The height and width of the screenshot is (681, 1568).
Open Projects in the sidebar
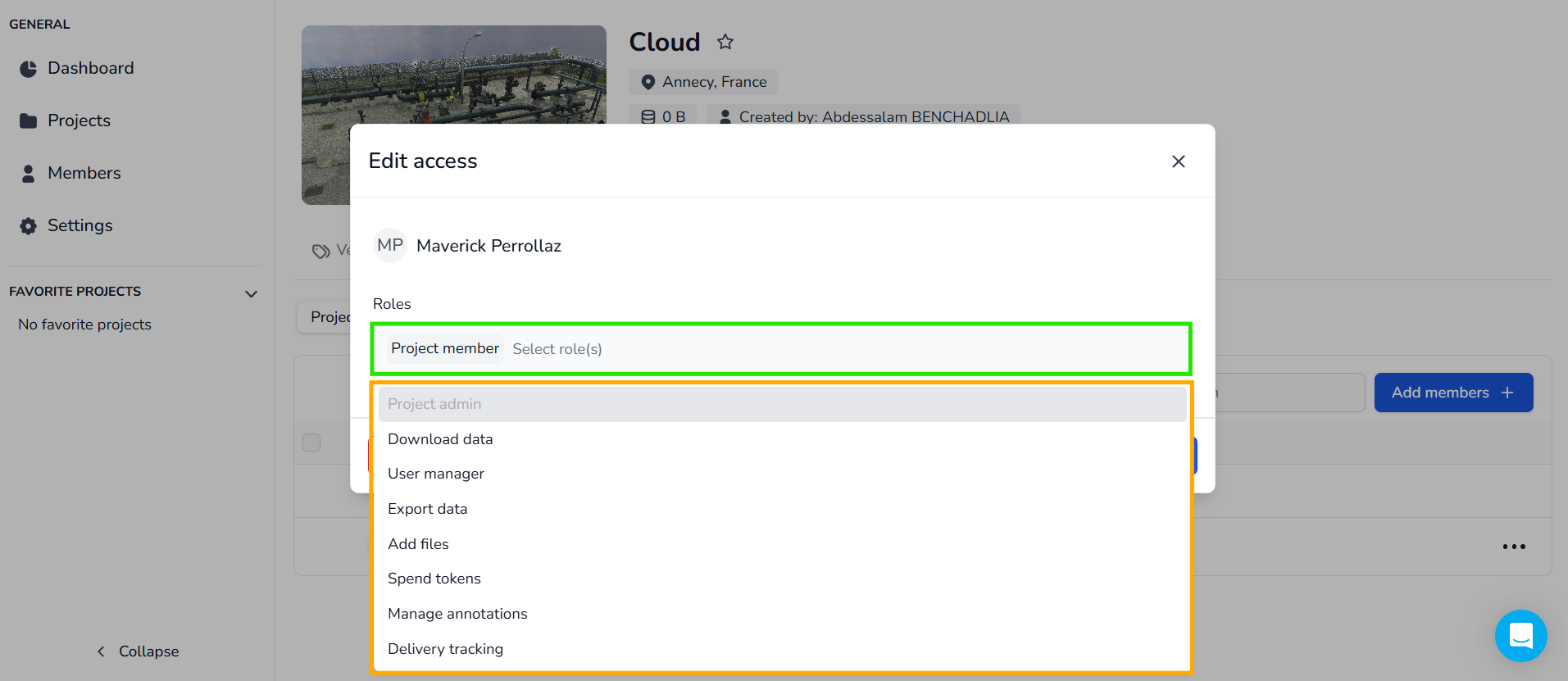[x=78, y=120]
